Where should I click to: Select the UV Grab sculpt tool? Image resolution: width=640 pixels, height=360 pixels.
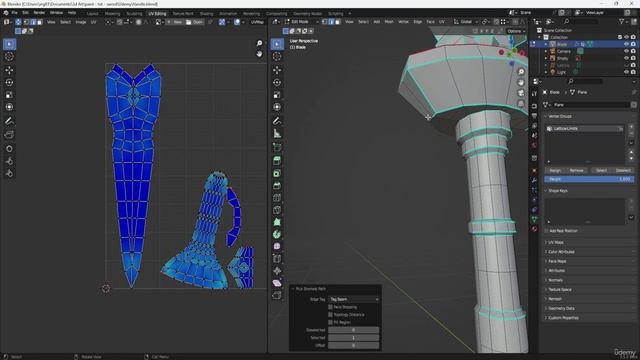pos(9,149)
